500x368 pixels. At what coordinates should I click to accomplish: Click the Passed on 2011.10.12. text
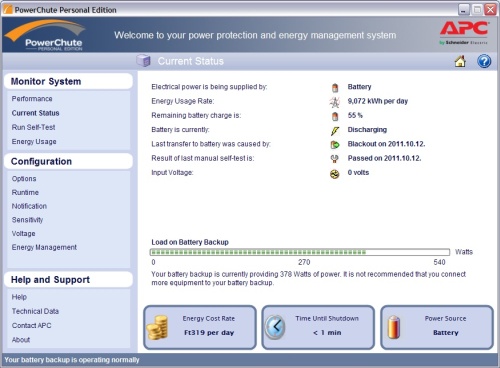tap(384, 158)
